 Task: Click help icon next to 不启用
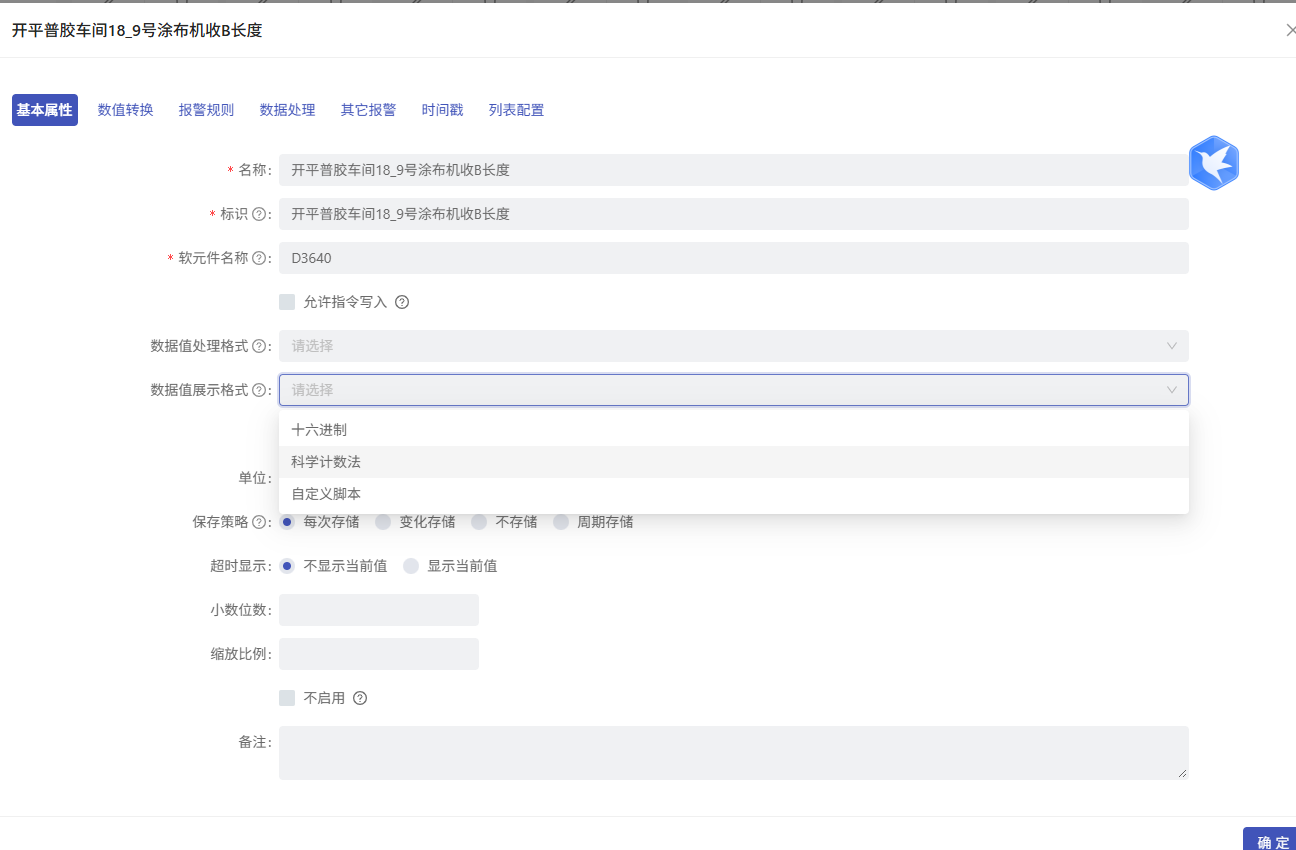360,698
